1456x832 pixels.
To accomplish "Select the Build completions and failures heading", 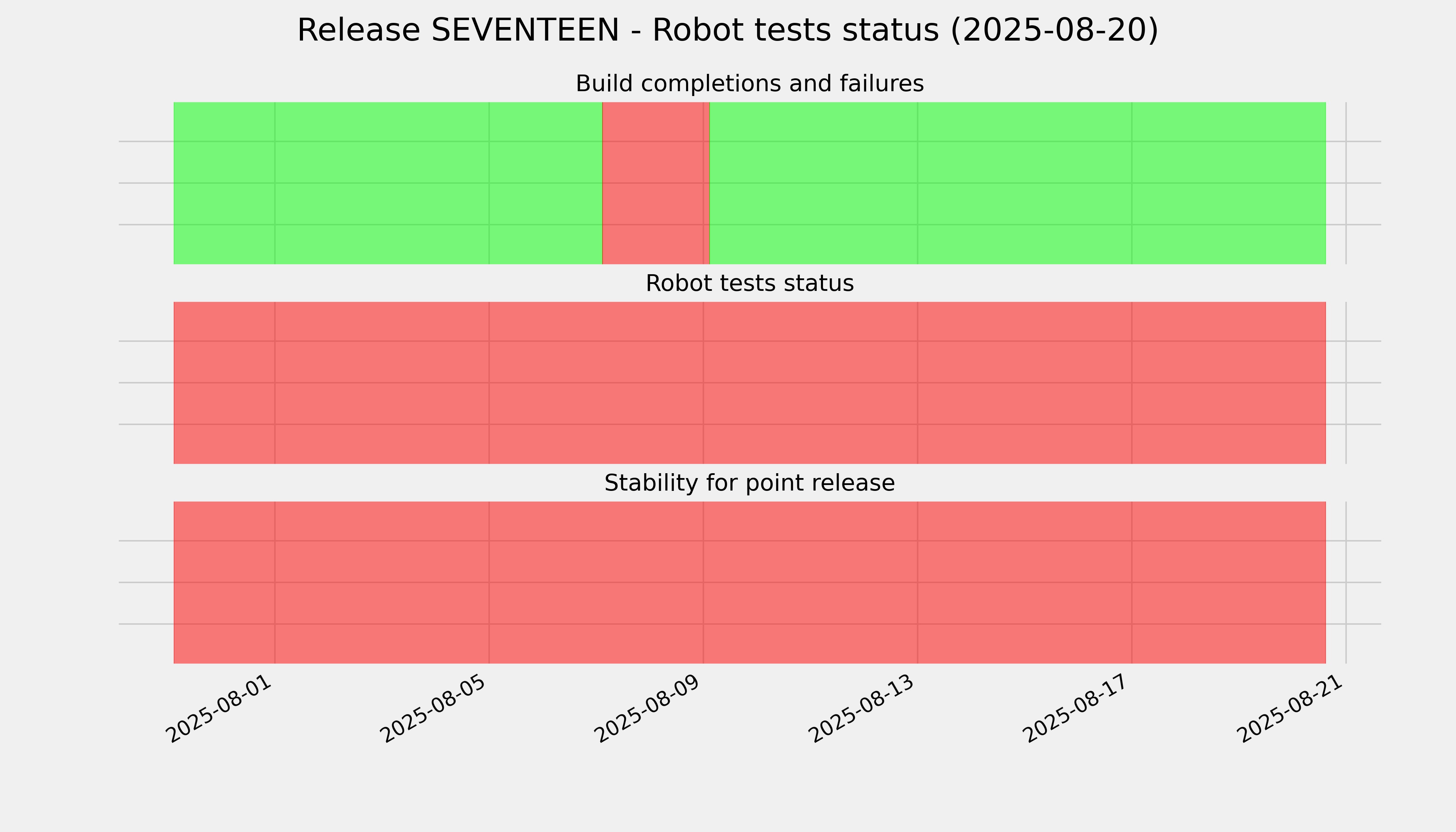I will [749, 84].
